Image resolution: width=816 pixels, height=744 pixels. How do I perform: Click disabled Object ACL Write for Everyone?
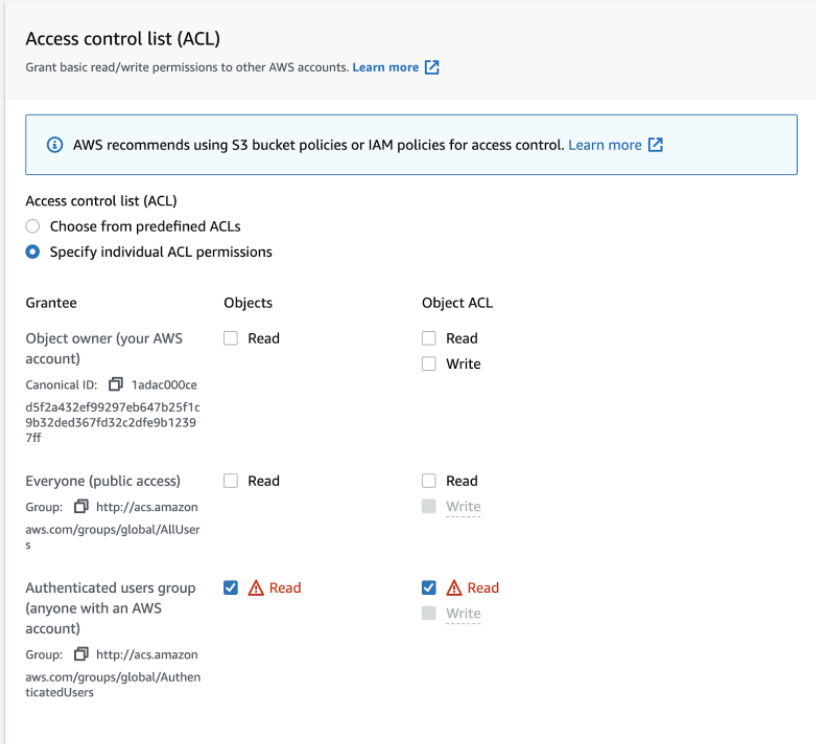(x=429, y=507)
